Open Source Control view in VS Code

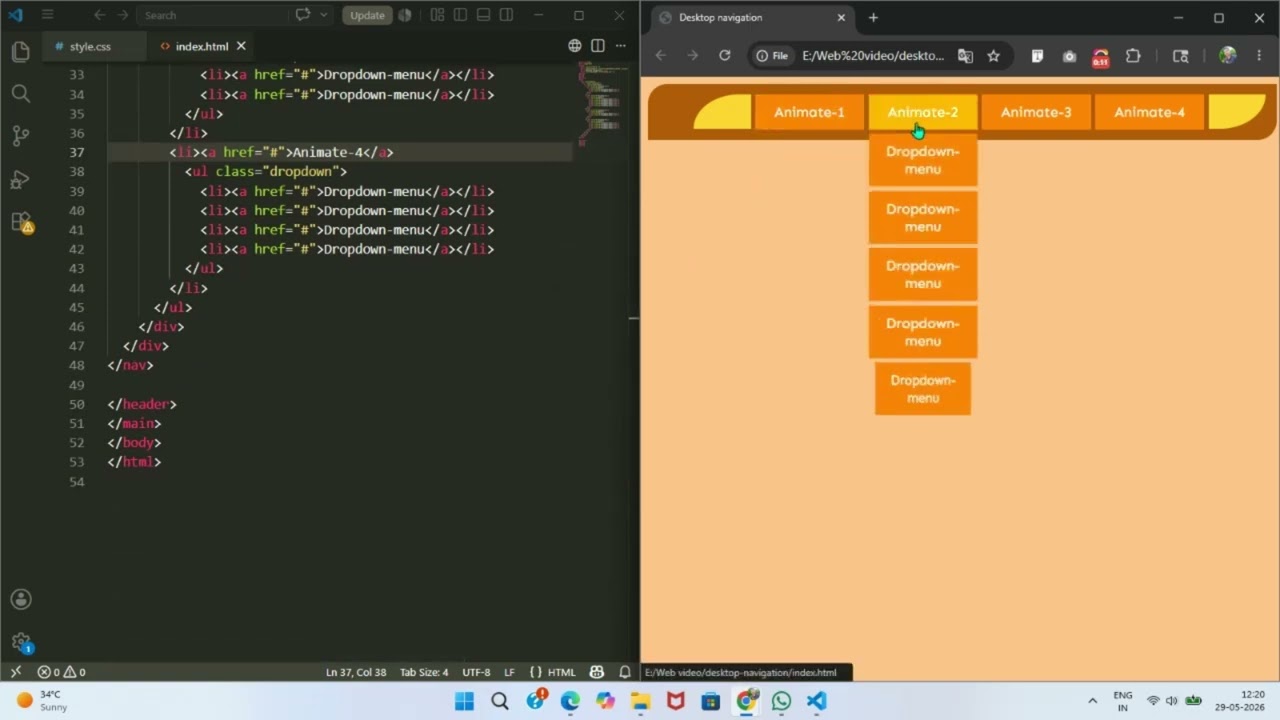(x=20, y=137)
